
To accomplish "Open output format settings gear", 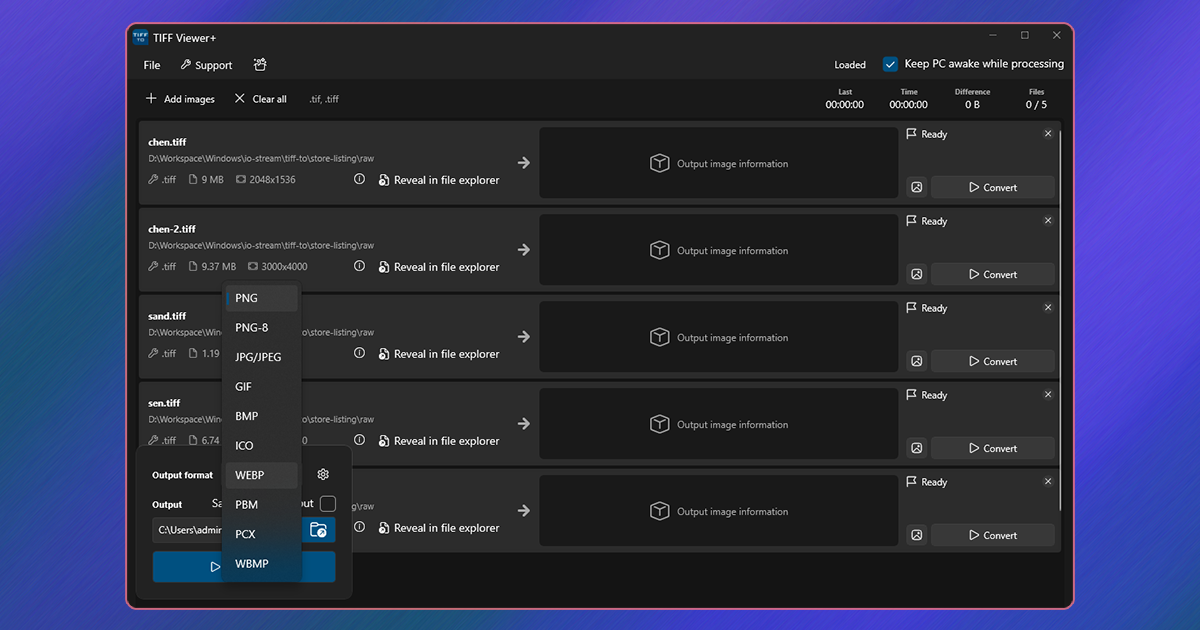I will [x=323, y=475].
